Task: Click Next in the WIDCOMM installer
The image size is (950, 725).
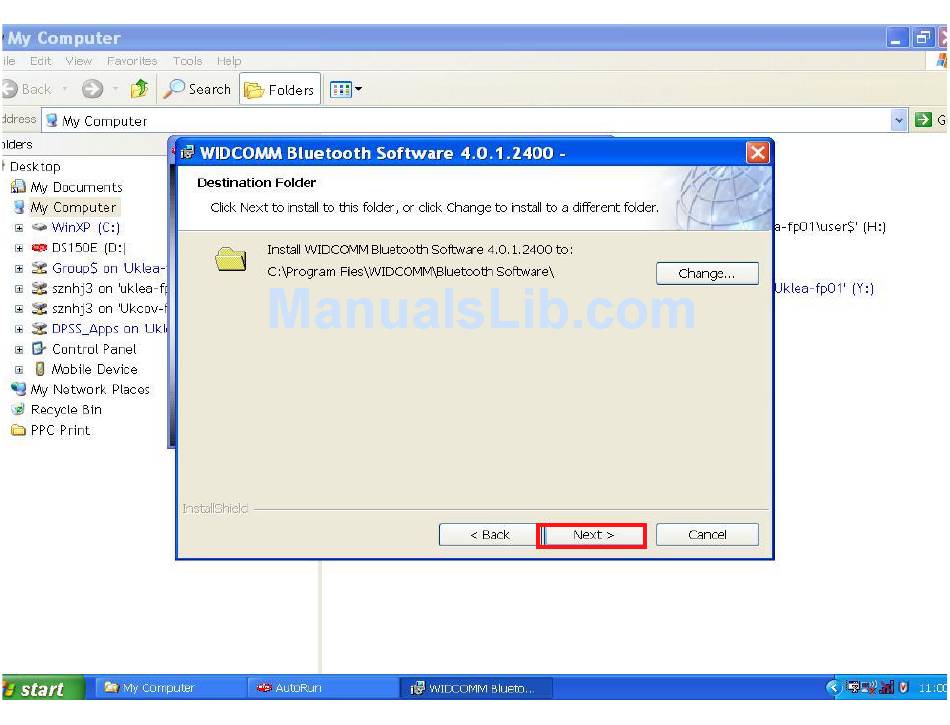Action: click(593, 535)
